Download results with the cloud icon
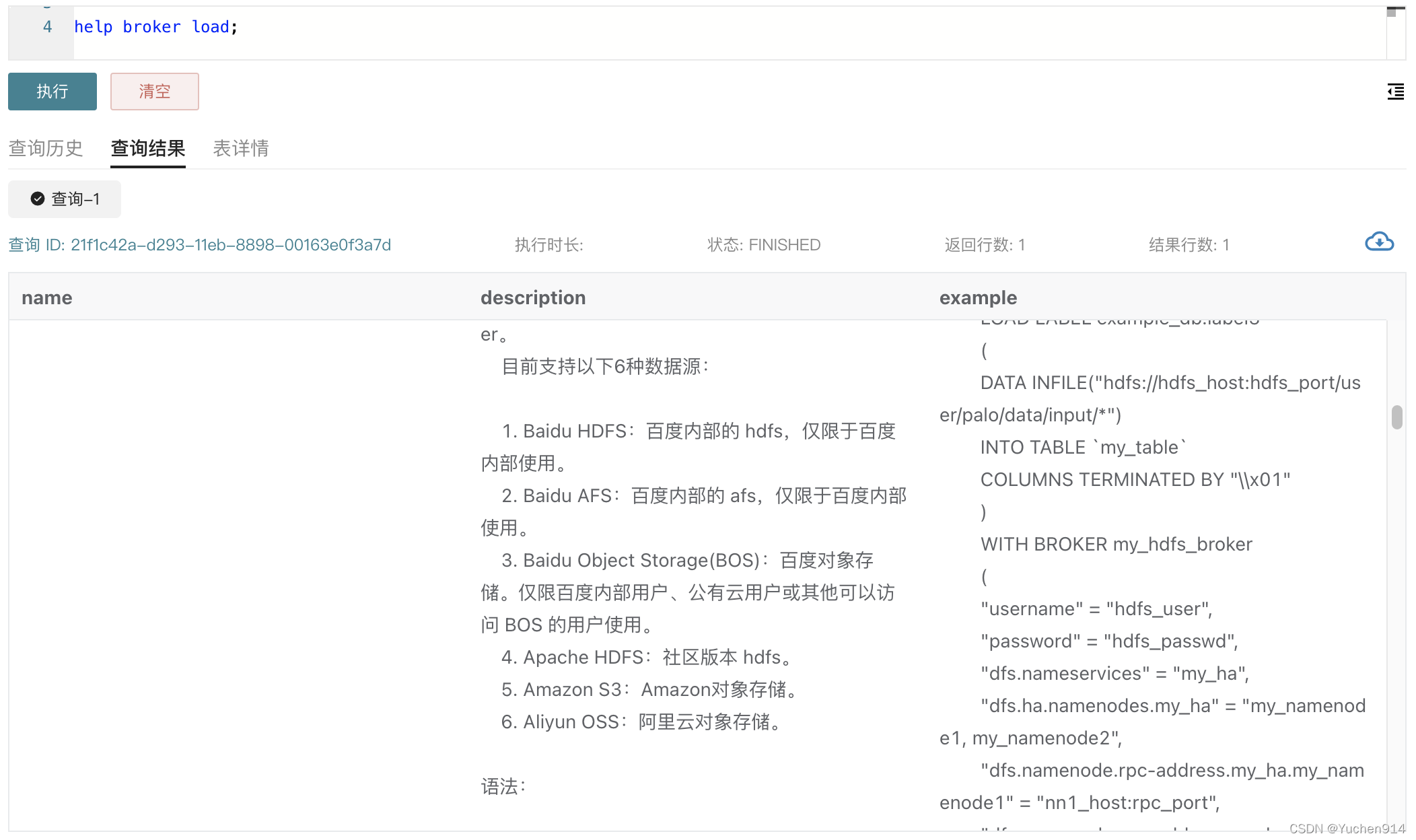The height and width of the screenshot is (840, 1416). coord(1379,242)
